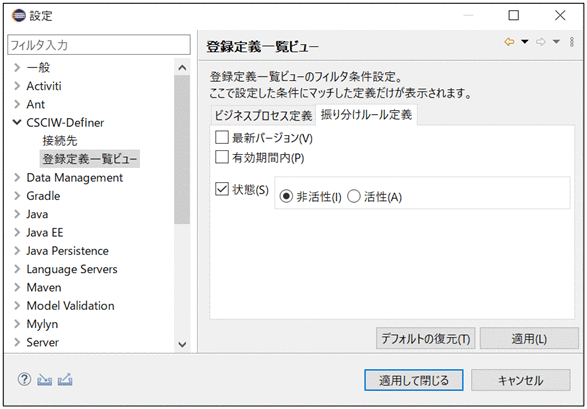Click the grey forward arrow icon
Viewport: 587px width, 409px height.
point(541,42)
